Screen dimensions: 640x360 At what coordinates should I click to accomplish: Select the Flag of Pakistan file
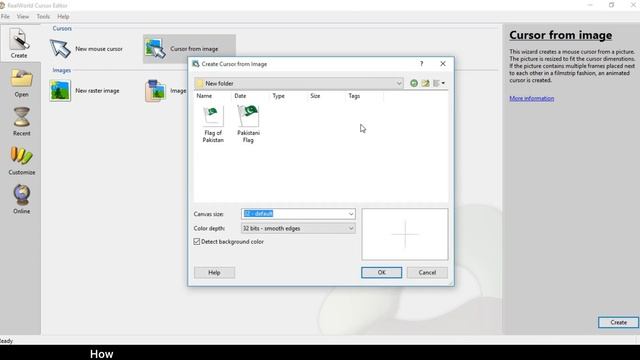coord(213,124)
